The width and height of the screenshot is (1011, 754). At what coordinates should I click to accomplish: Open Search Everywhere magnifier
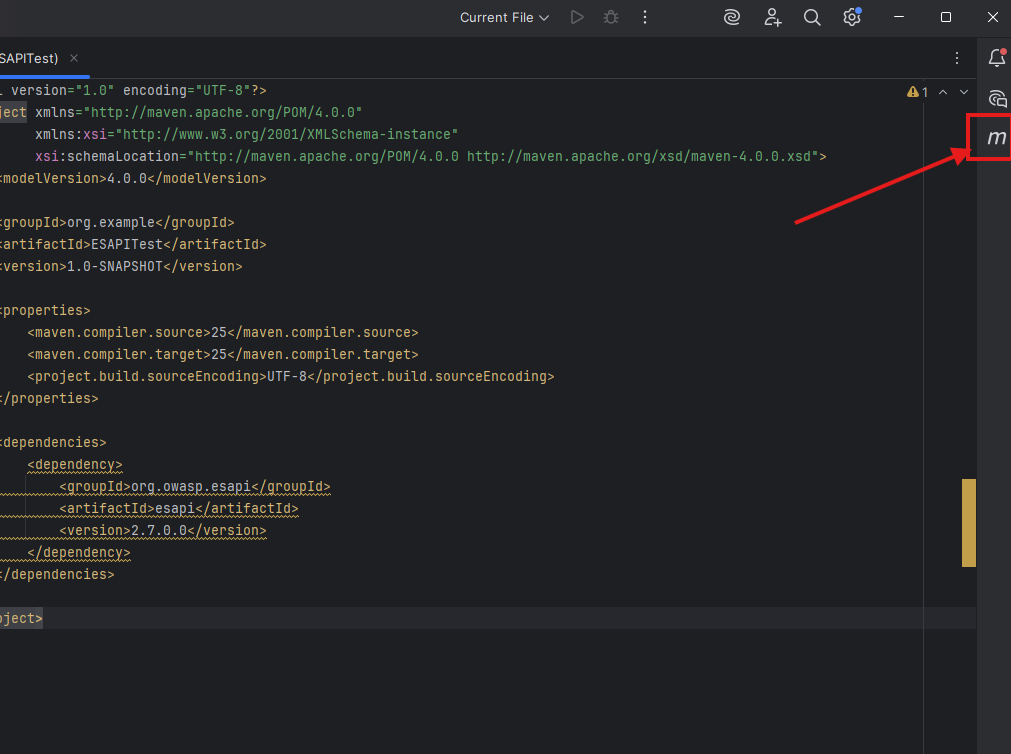pyautogui.click(x=812, y=17)
